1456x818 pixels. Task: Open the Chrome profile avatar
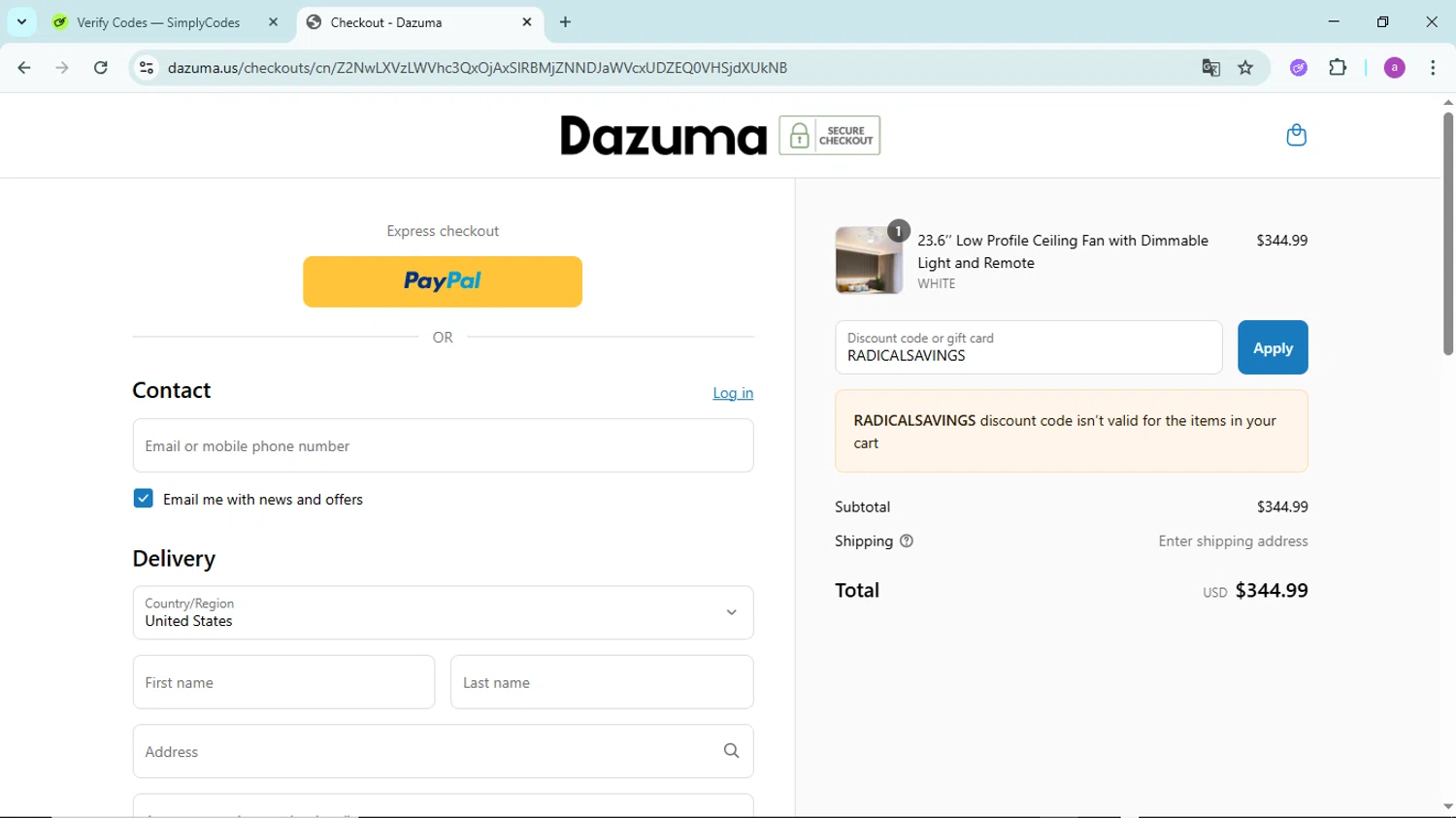tap(1395, 68)
